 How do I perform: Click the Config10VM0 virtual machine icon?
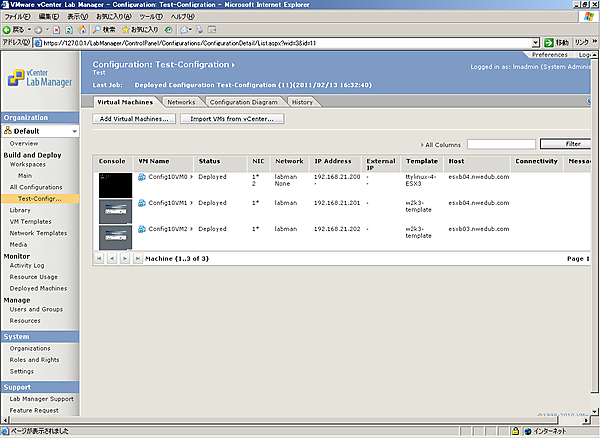pos(142,176)
